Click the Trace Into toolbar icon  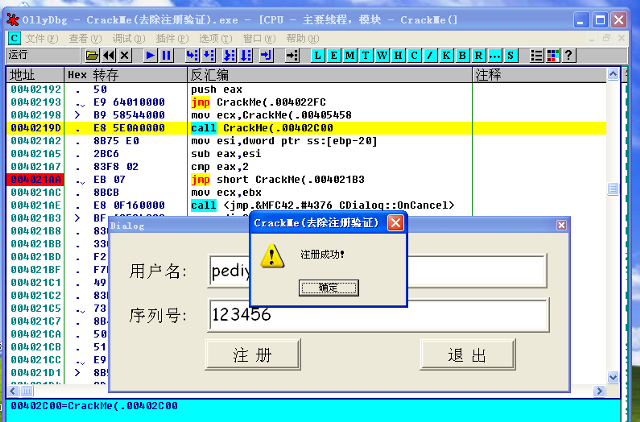[230, 55]
